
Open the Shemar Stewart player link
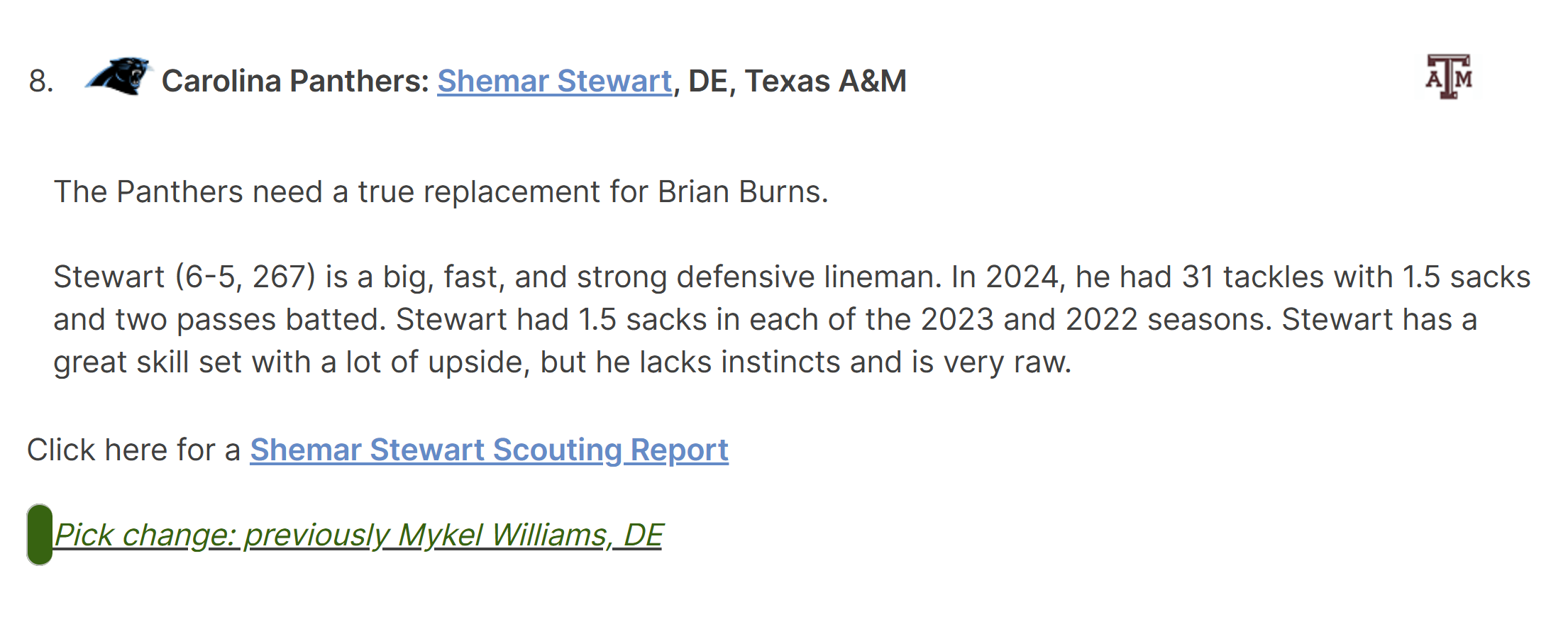click(554, 81)
